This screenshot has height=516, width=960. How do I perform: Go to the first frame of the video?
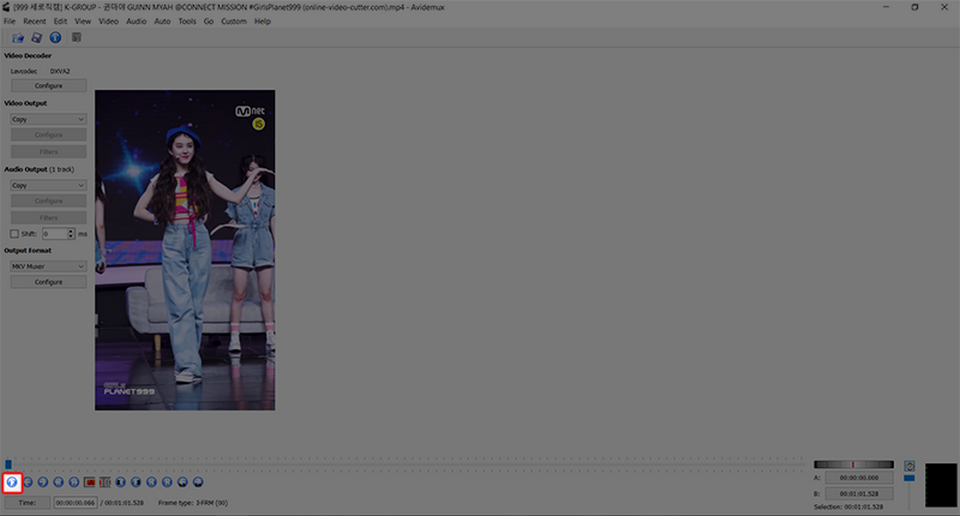(x=151, y=482)
